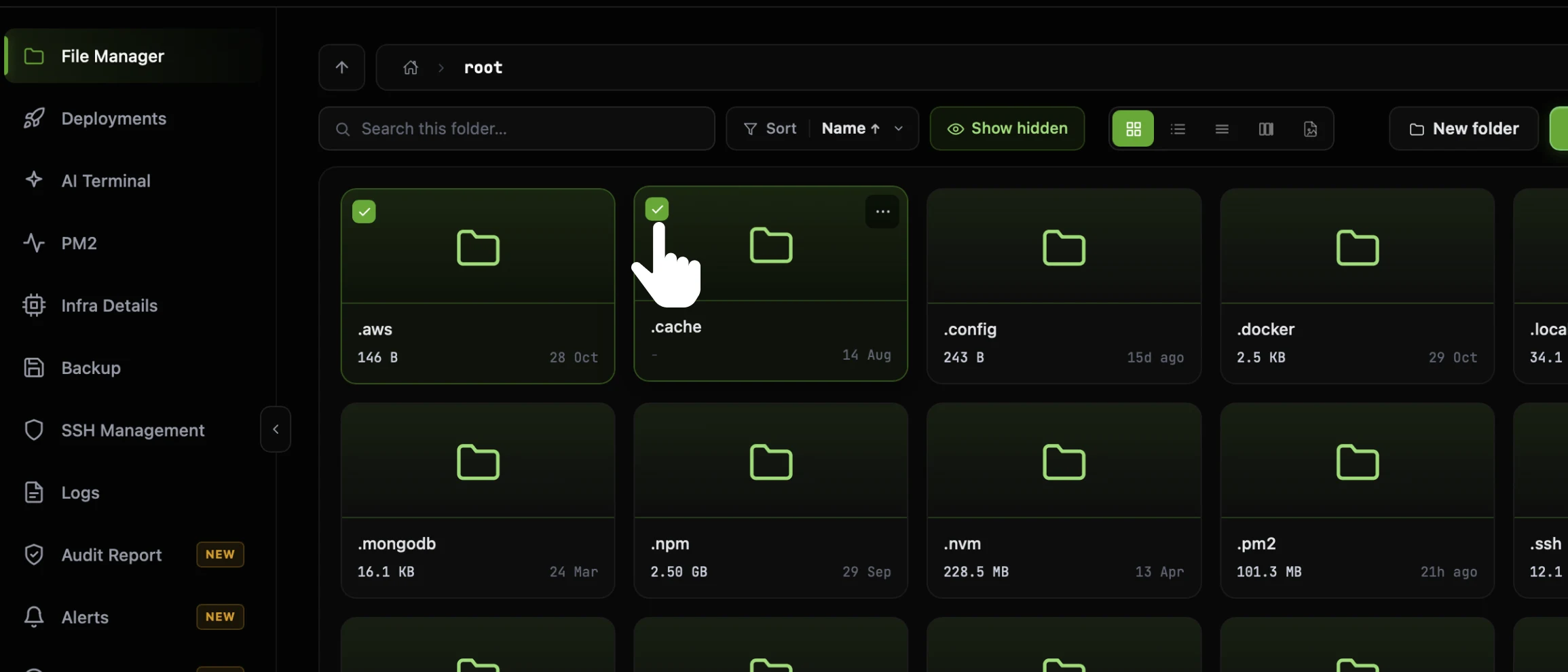Open Logs from the sidebar
Viewport: 1568px width, 672px height.
pyautogui.click(x=80, y=493)
